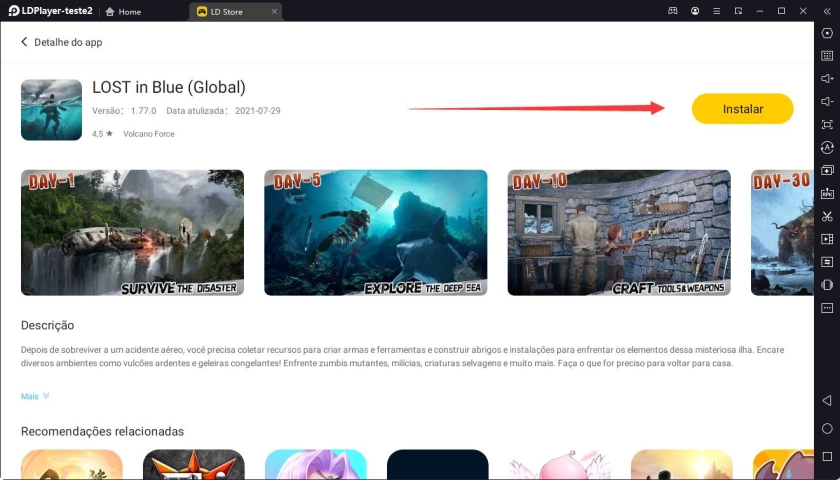Click the LDPlayer logo icon
The width and height of the screenshot is (840, 480).
click(13, 11)
